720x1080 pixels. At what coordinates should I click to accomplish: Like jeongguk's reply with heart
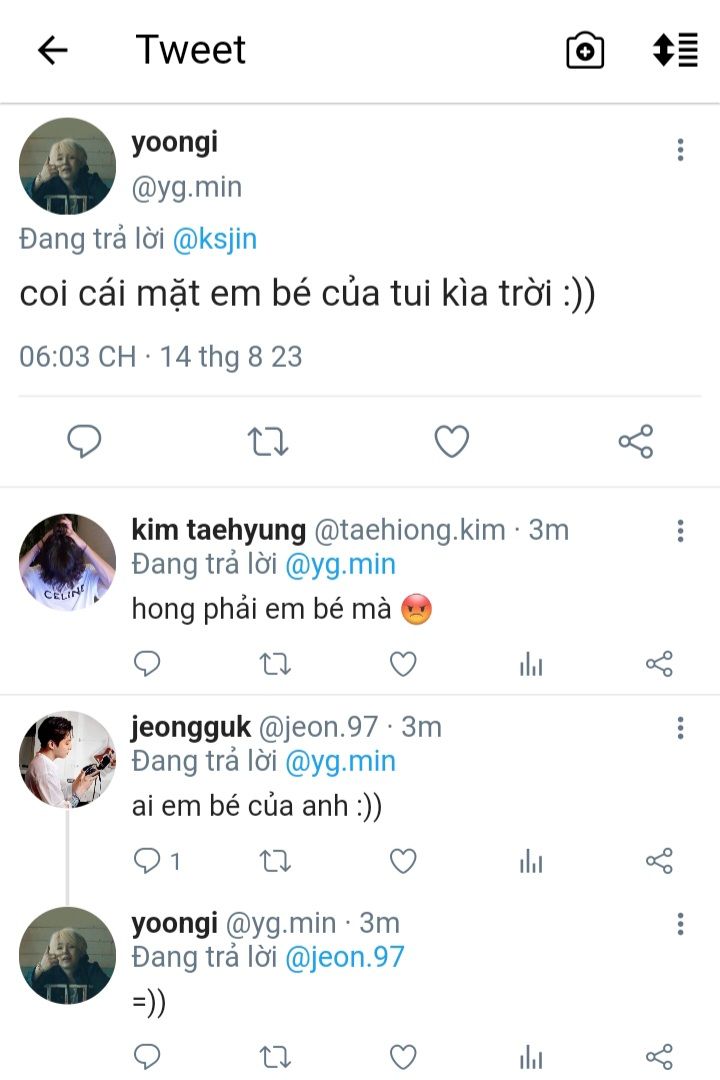[x=403, y=861]
